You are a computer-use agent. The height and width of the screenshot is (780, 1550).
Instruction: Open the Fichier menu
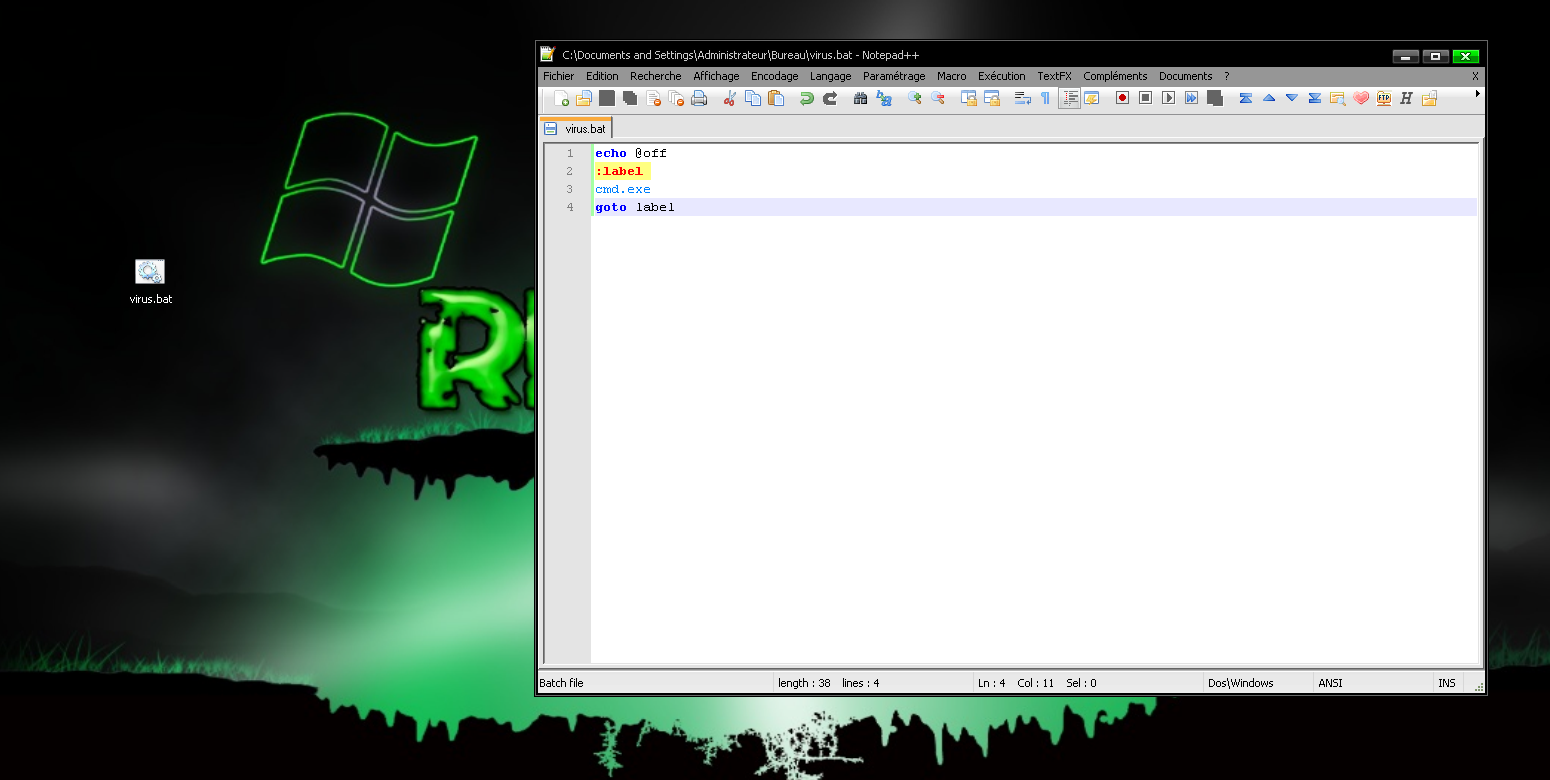tap(558, 76)
